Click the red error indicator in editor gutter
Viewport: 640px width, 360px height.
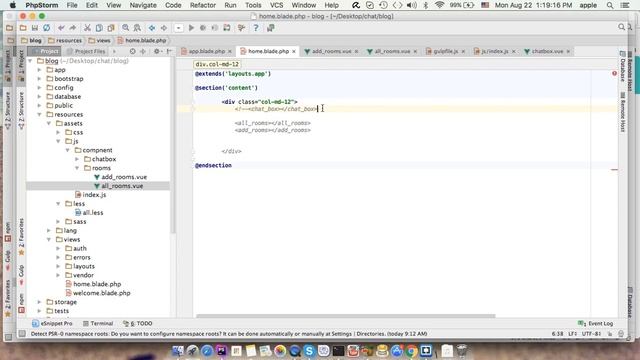click(614, 73)
